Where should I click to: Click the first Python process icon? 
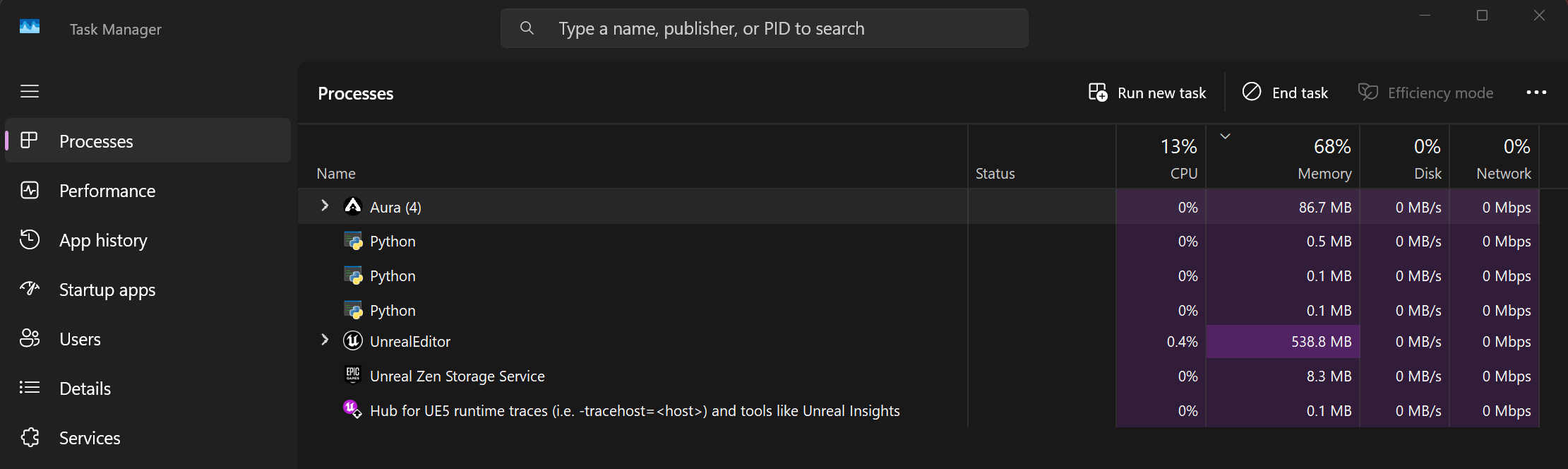(353, 241)
